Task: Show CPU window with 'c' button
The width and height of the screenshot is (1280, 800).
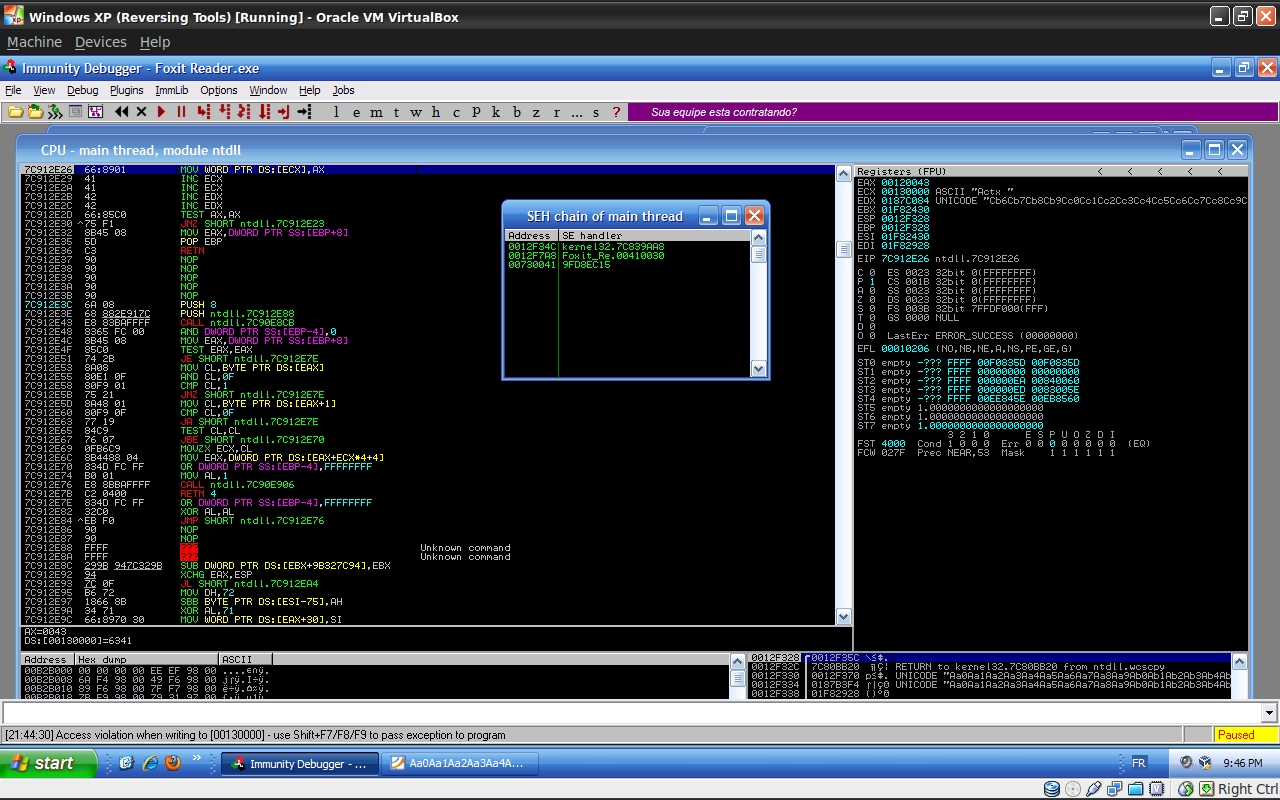Action: [x=456, y=111]
